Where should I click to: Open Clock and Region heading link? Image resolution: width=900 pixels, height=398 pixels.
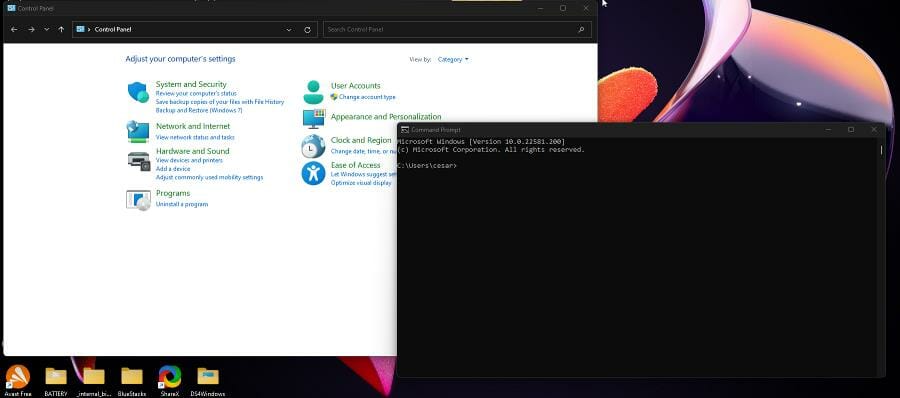coord(361,140)
